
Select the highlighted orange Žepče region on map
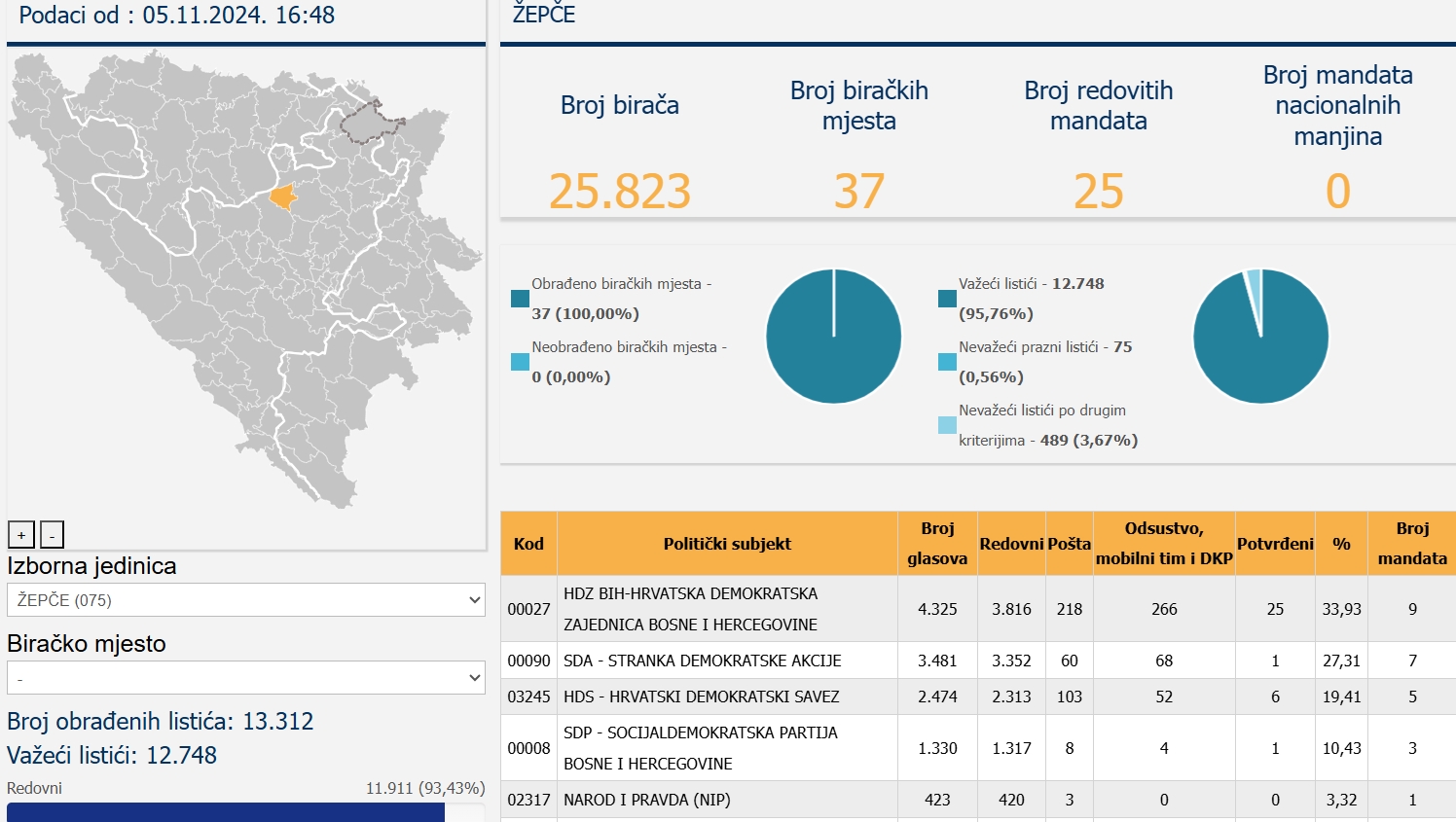point(283,197)
